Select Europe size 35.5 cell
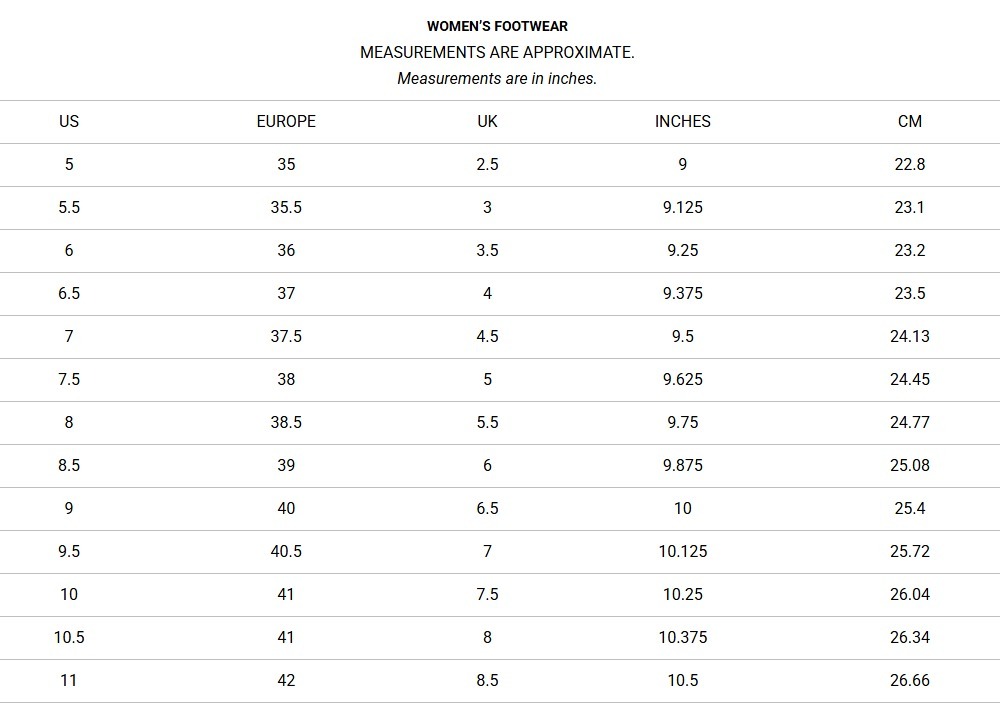Image resolution: width=1000 pixels, height=703 pixels. coord(286,207)
